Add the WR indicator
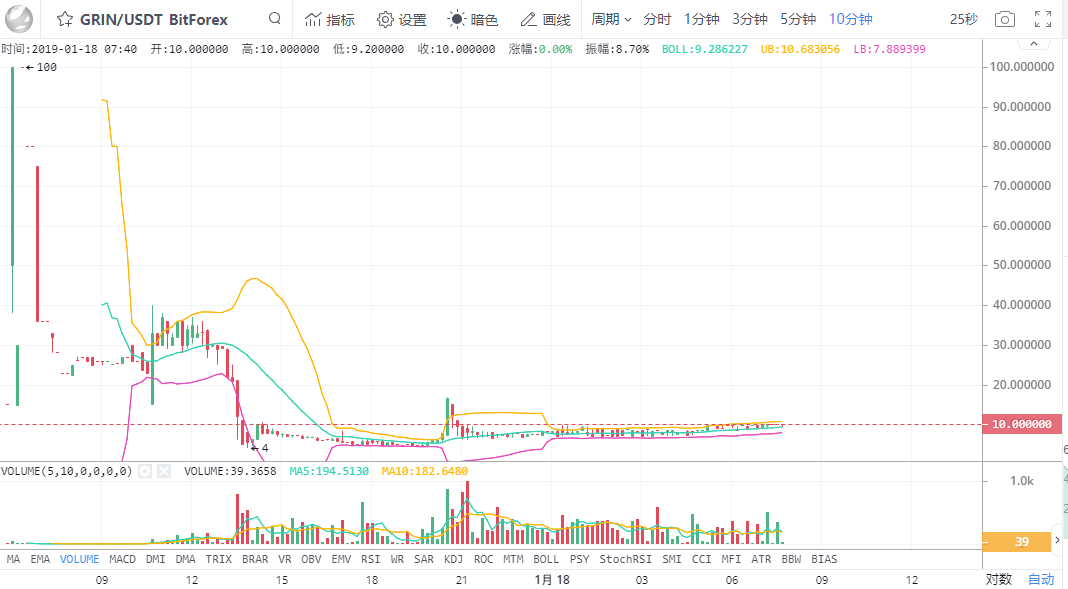 pyautogui.click(x=397, y=559)
